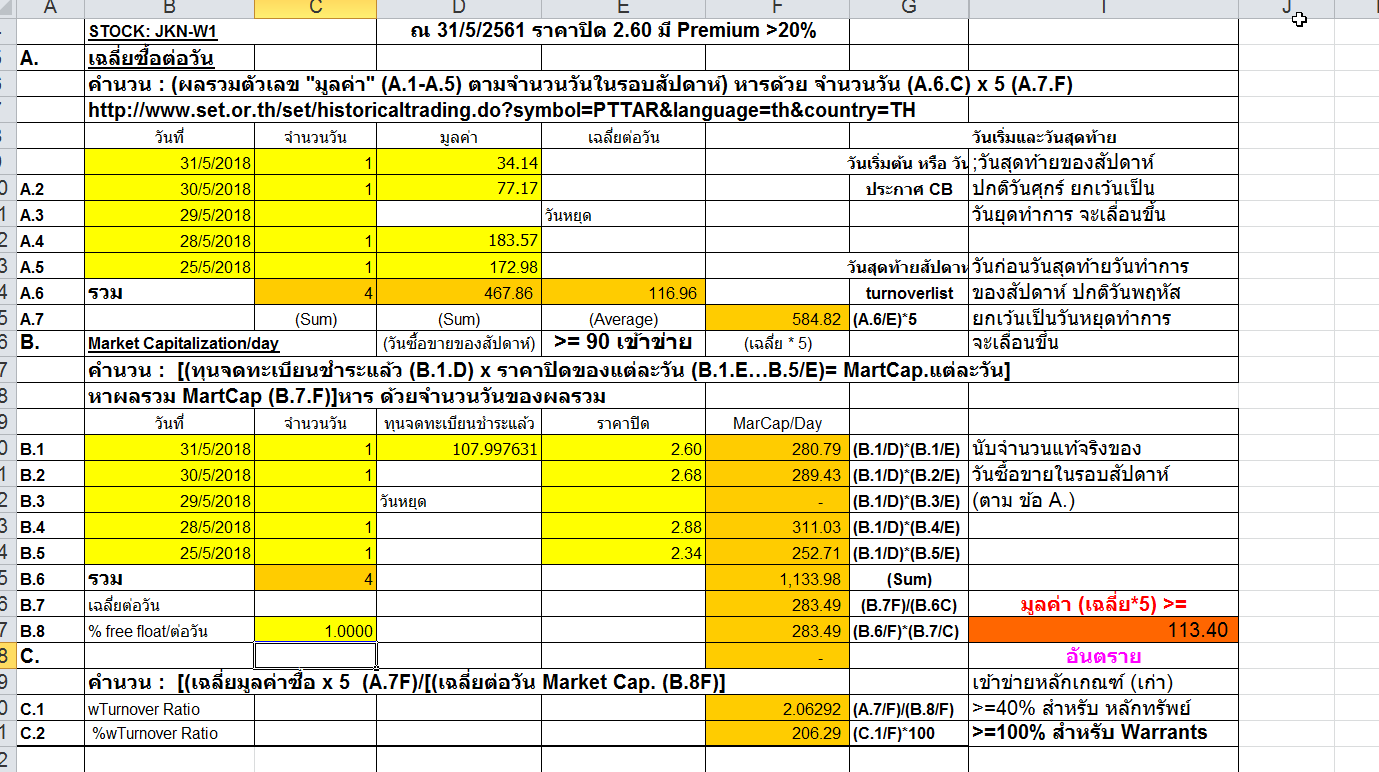This screenshot has width=1379, height=772.
Task: Click the MarCap value 280.79
Action: point(777,449)
